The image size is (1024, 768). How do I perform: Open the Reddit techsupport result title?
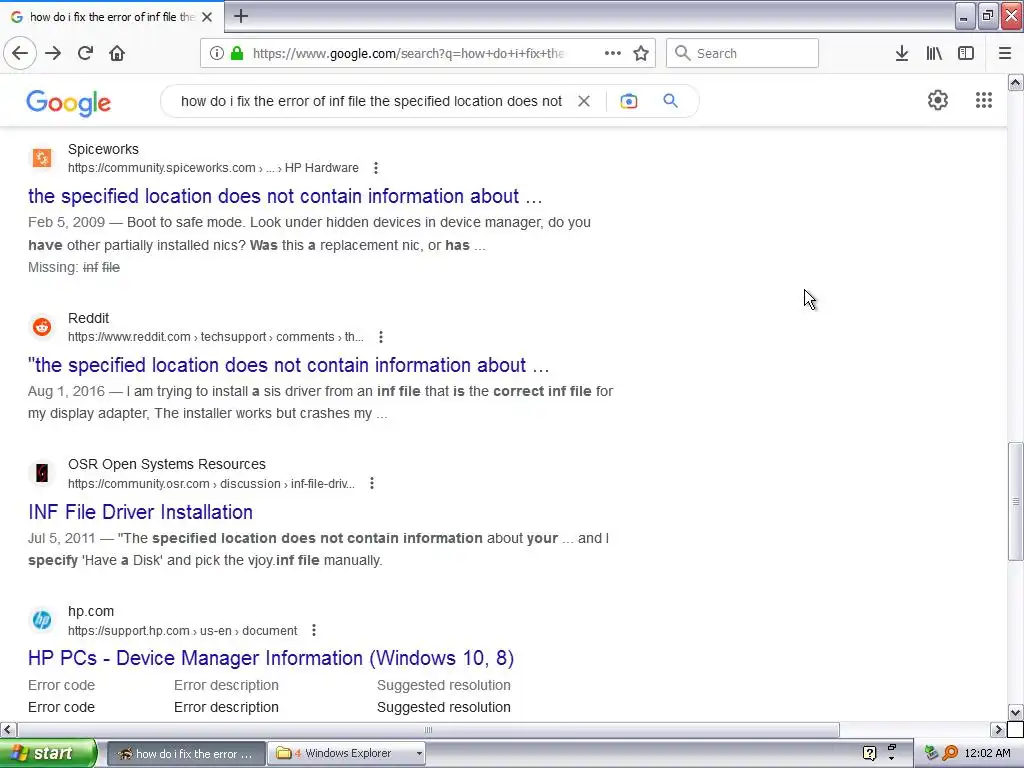pos(288,365)
